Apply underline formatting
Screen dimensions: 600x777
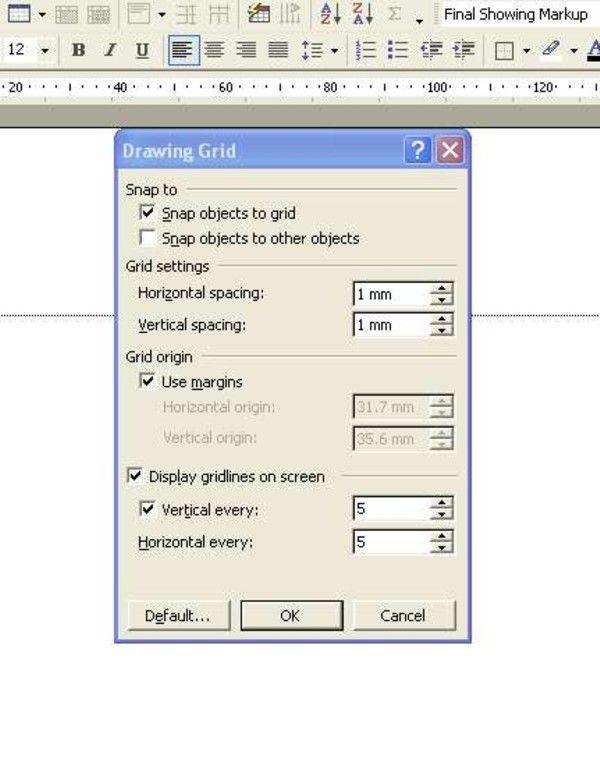[x=141, y=50]
